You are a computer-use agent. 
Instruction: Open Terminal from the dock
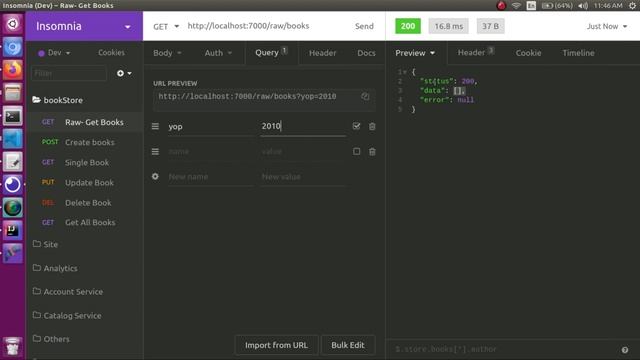pos(13,116)
